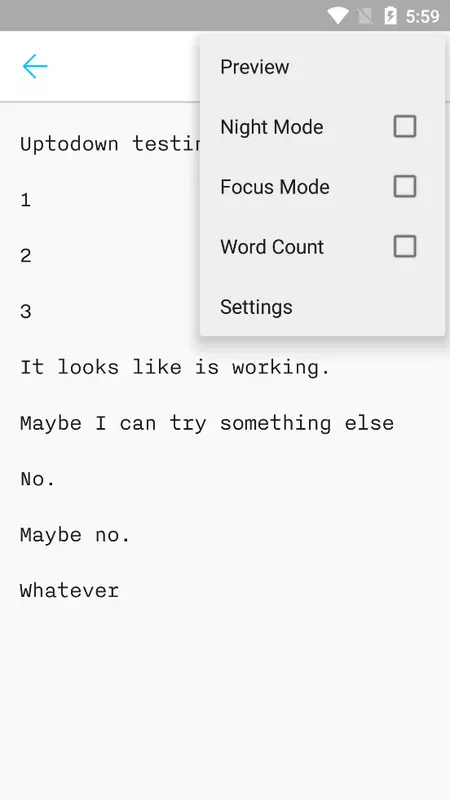Place cursor at 'Maybe I can try something else'

pos(207,423)
